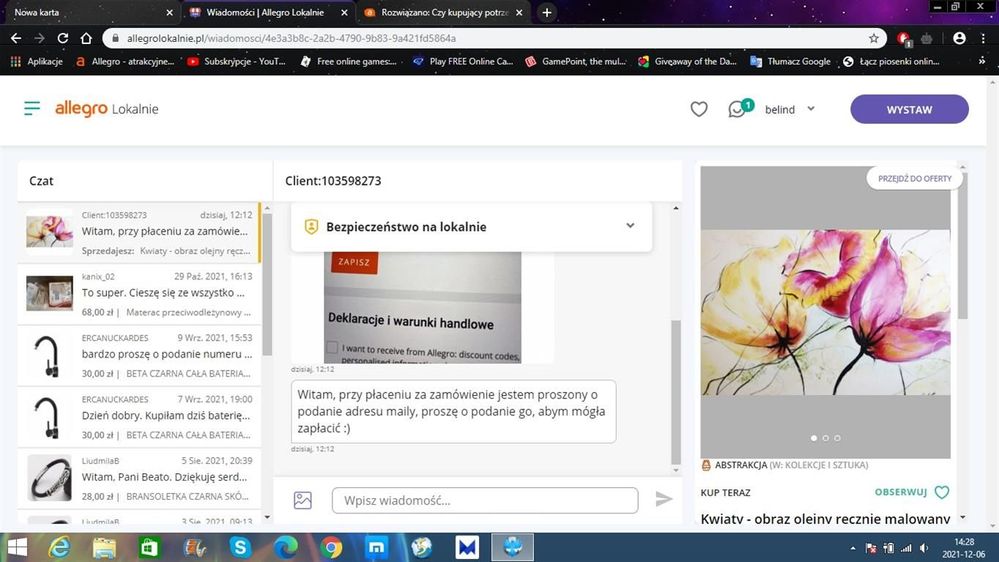Show hidden system tray icons
999x562 pixels.
click(852, 548)
